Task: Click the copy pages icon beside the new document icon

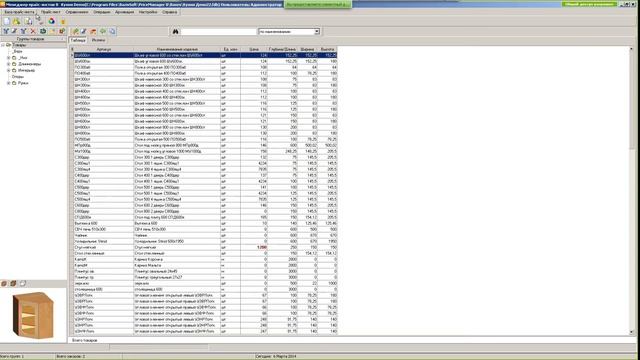Action: coord(28,21)
